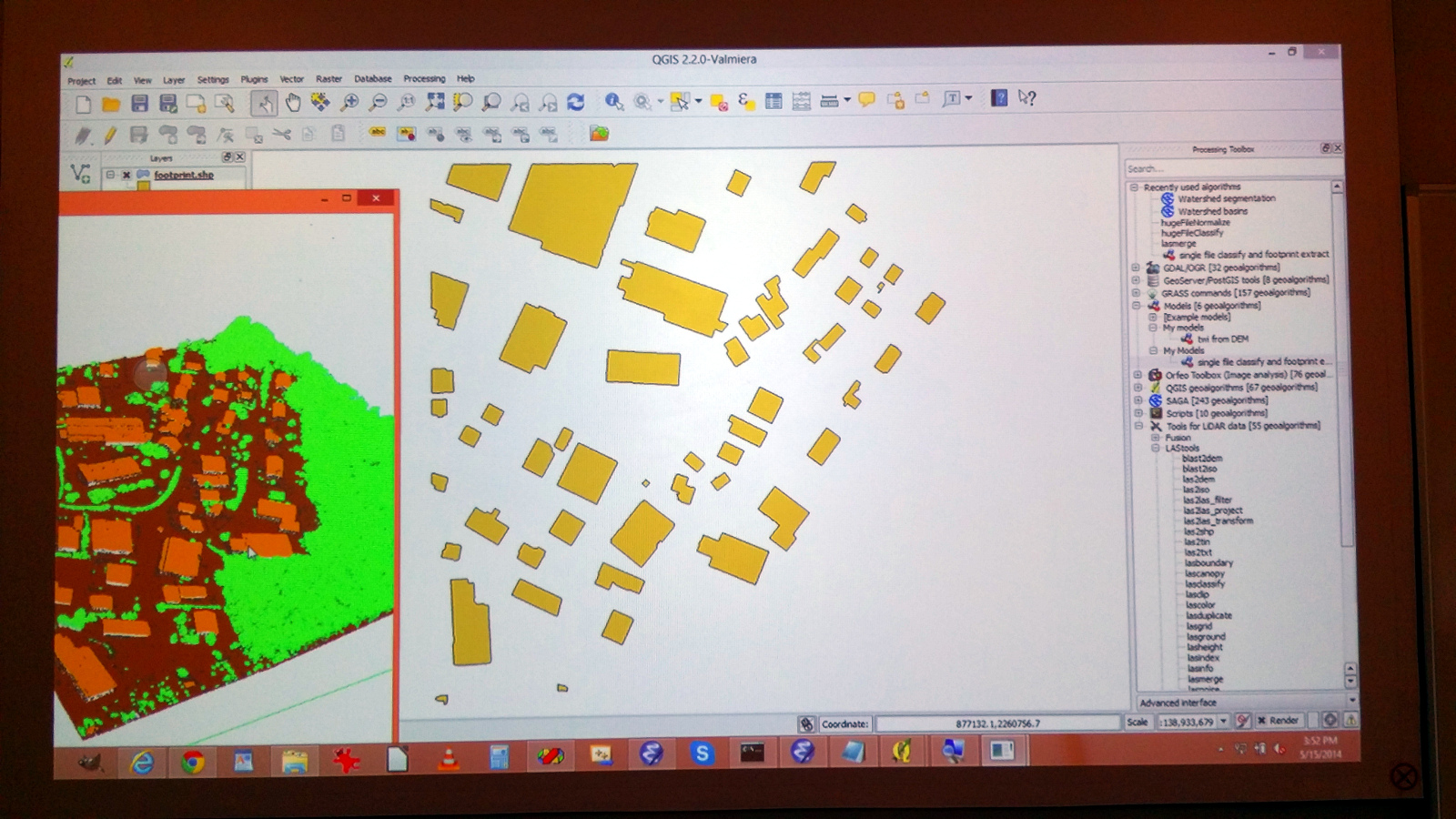Image resolution: width=1456 pixels, height=819 pixels.
Task: Select the Pan Map hand tool
Action: pos(293,103)
